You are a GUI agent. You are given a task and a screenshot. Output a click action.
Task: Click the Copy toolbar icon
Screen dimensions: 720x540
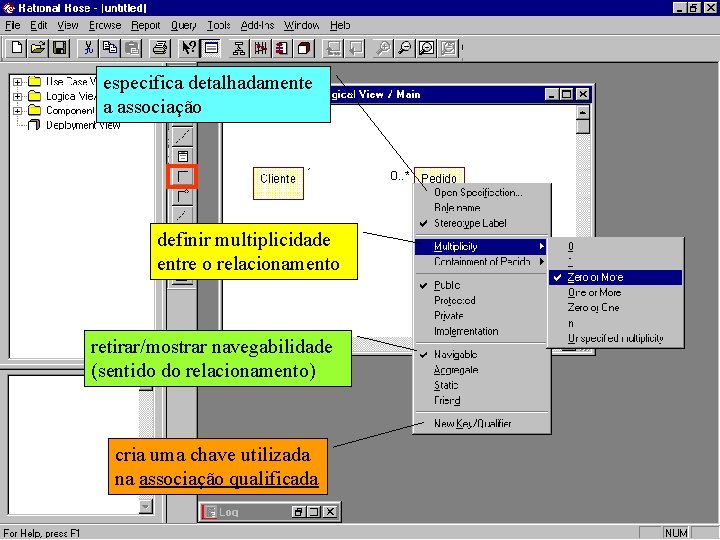(110, 48)
